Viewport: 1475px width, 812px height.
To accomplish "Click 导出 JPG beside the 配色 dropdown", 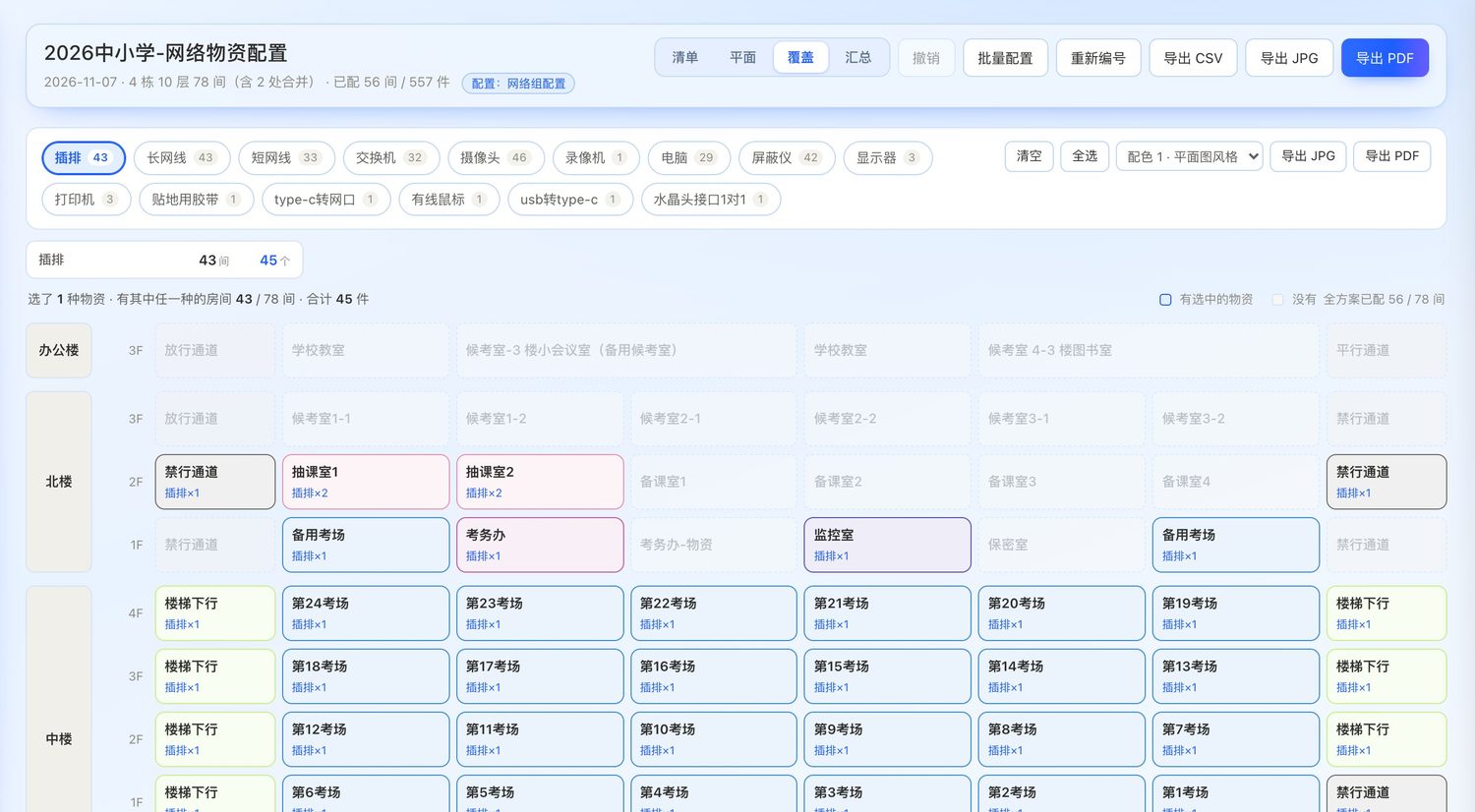I will tap(1308, 156).
